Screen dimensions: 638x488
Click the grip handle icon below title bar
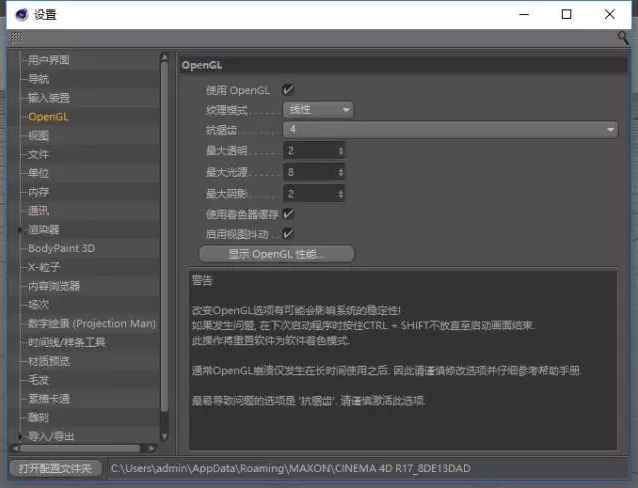point(16,37)
